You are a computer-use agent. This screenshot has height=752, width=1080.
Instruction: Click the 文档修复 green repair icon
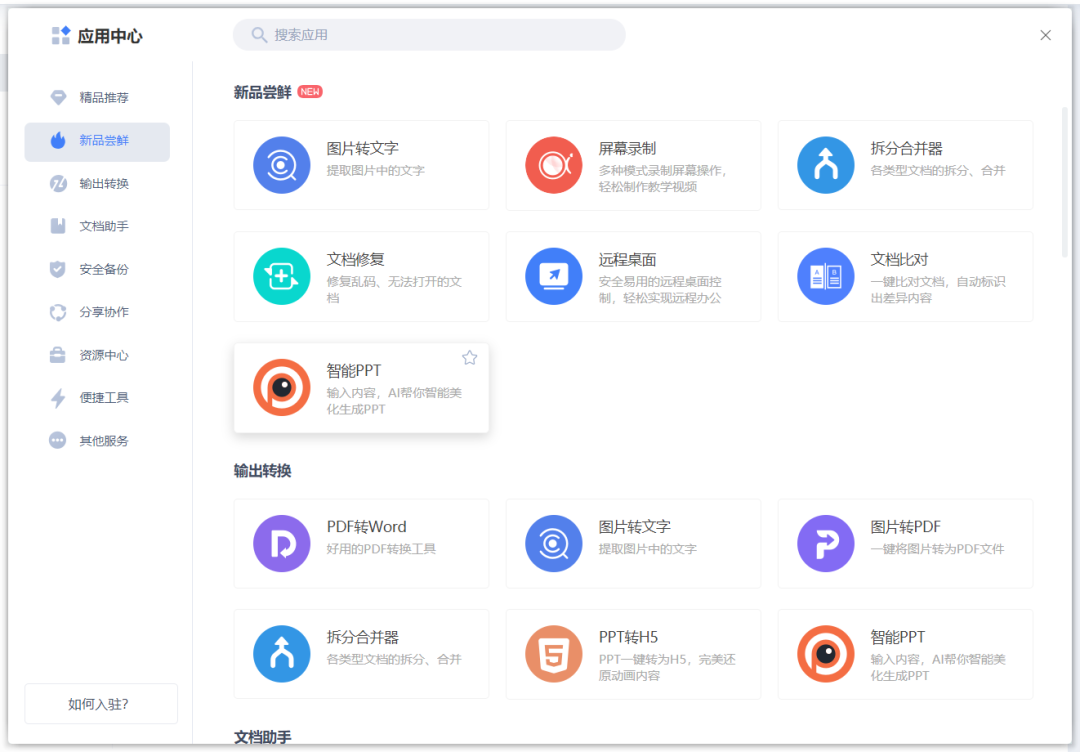tap(282, 276)
